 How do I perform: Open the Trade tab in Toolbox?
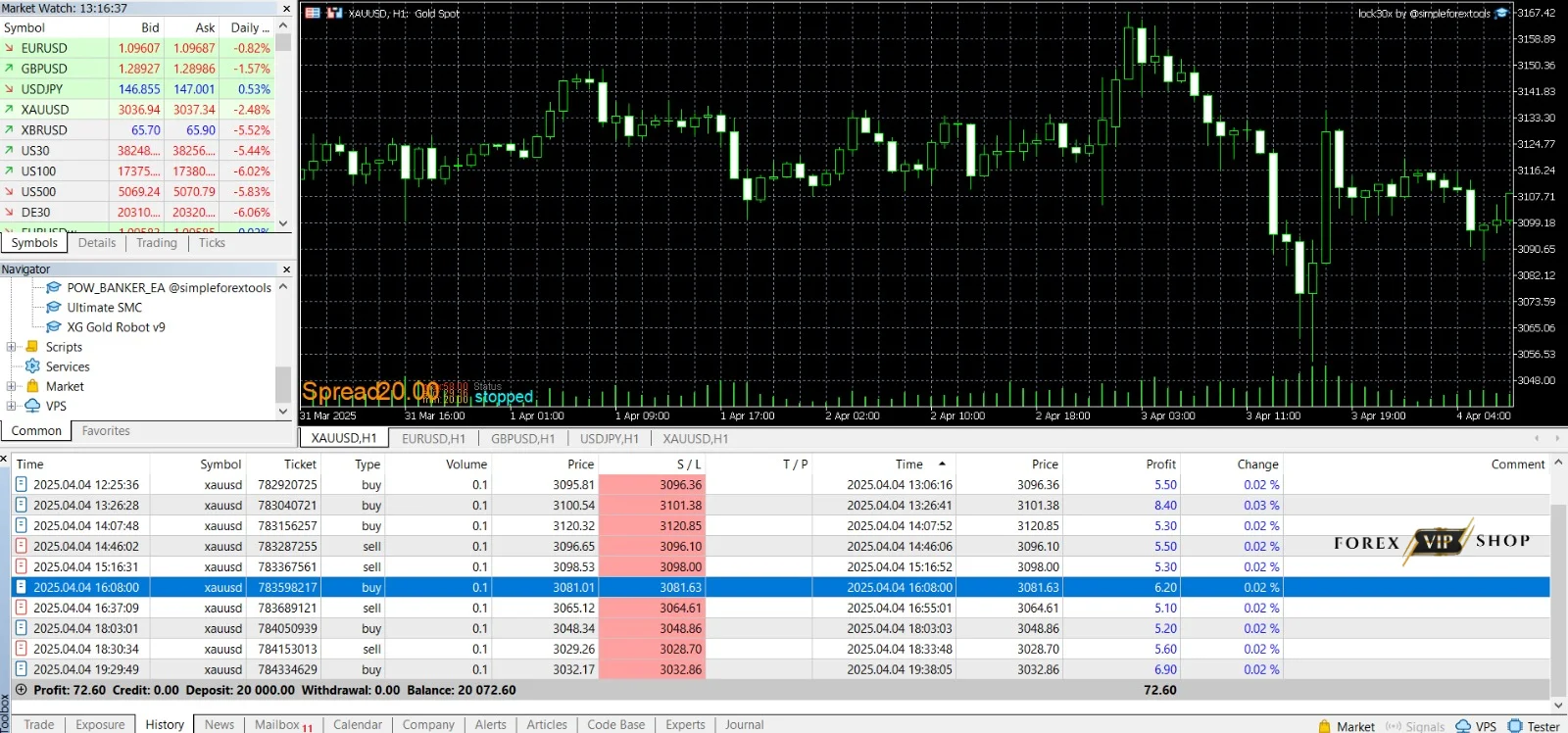tap(39, 725)
